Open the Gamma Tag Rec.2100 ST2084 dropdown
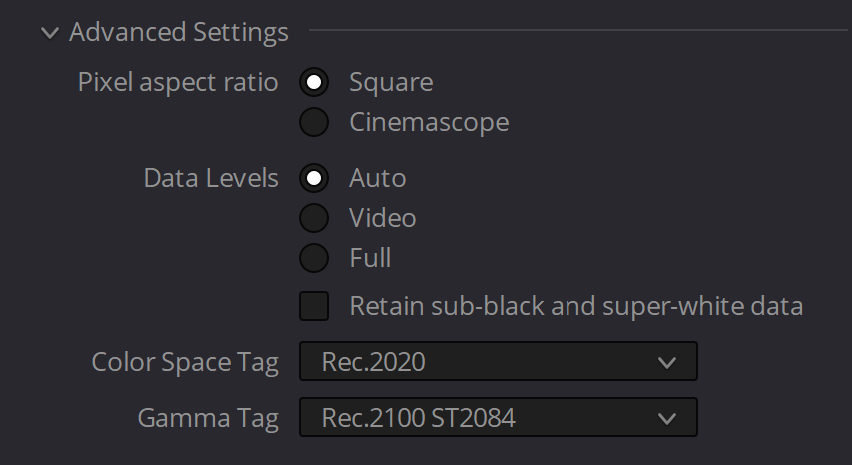Viewport: 852px width, 465px height. (x=498, y=417)
